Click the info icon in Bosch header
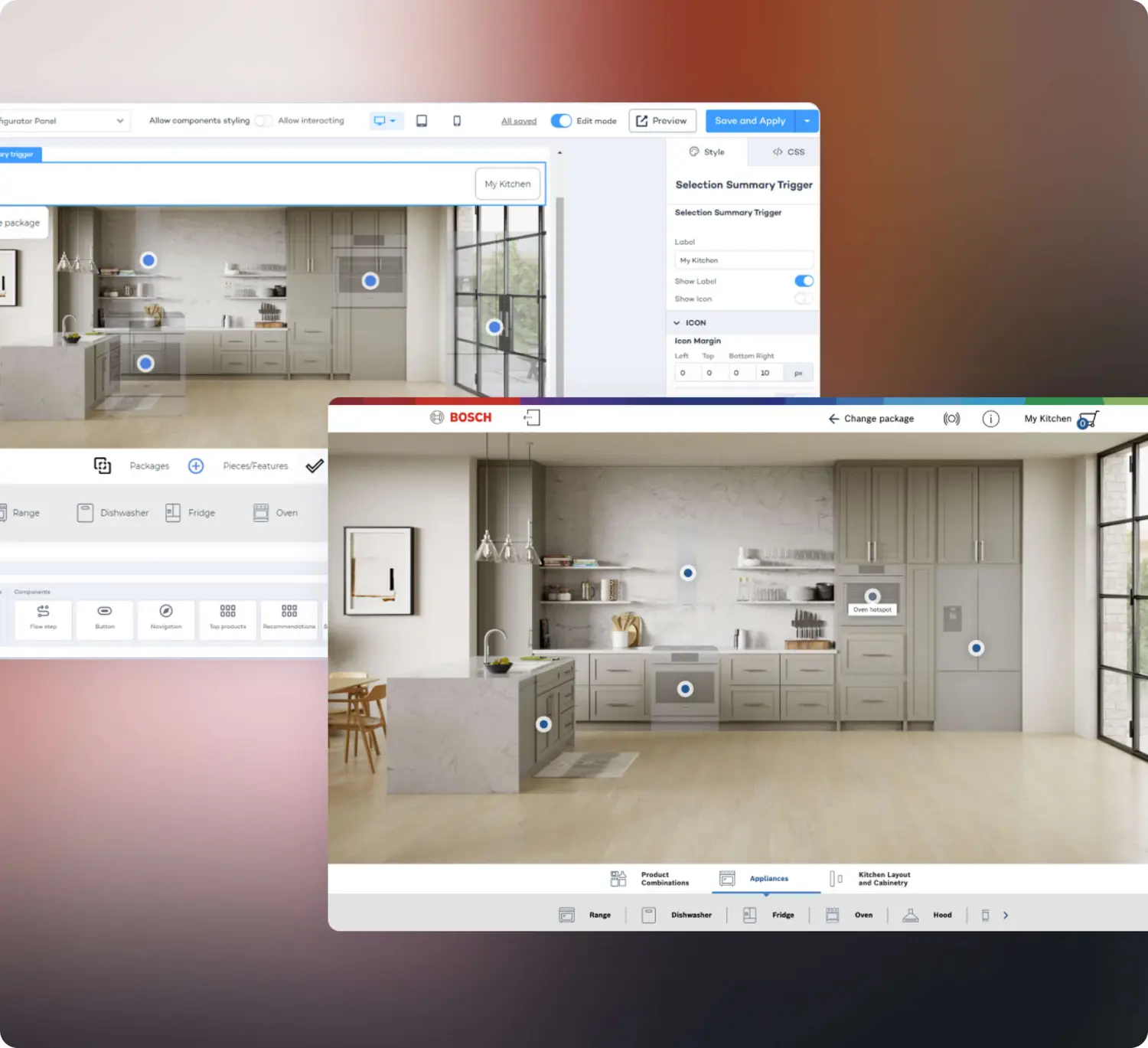Image resolution: width=1148 pixels, height=1048 pixels. point(990,419)
